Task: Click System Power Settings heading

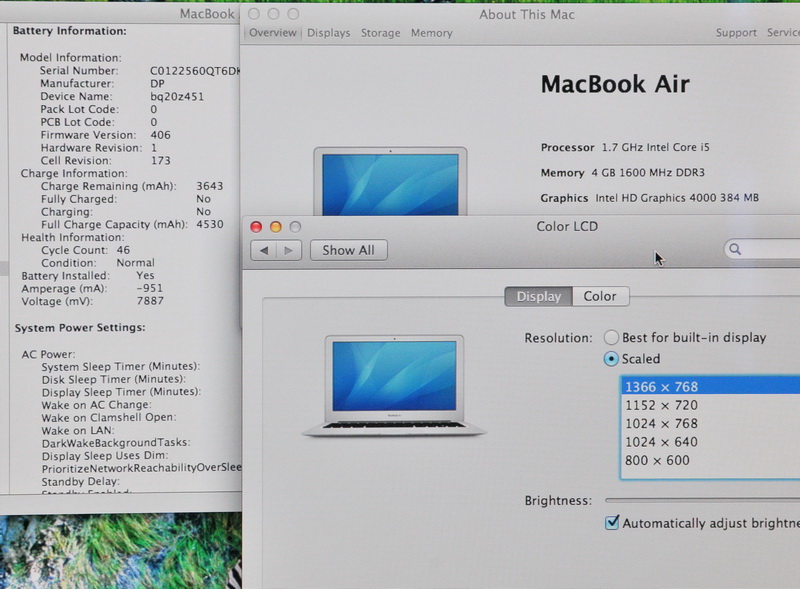Action: click(80, 328)
